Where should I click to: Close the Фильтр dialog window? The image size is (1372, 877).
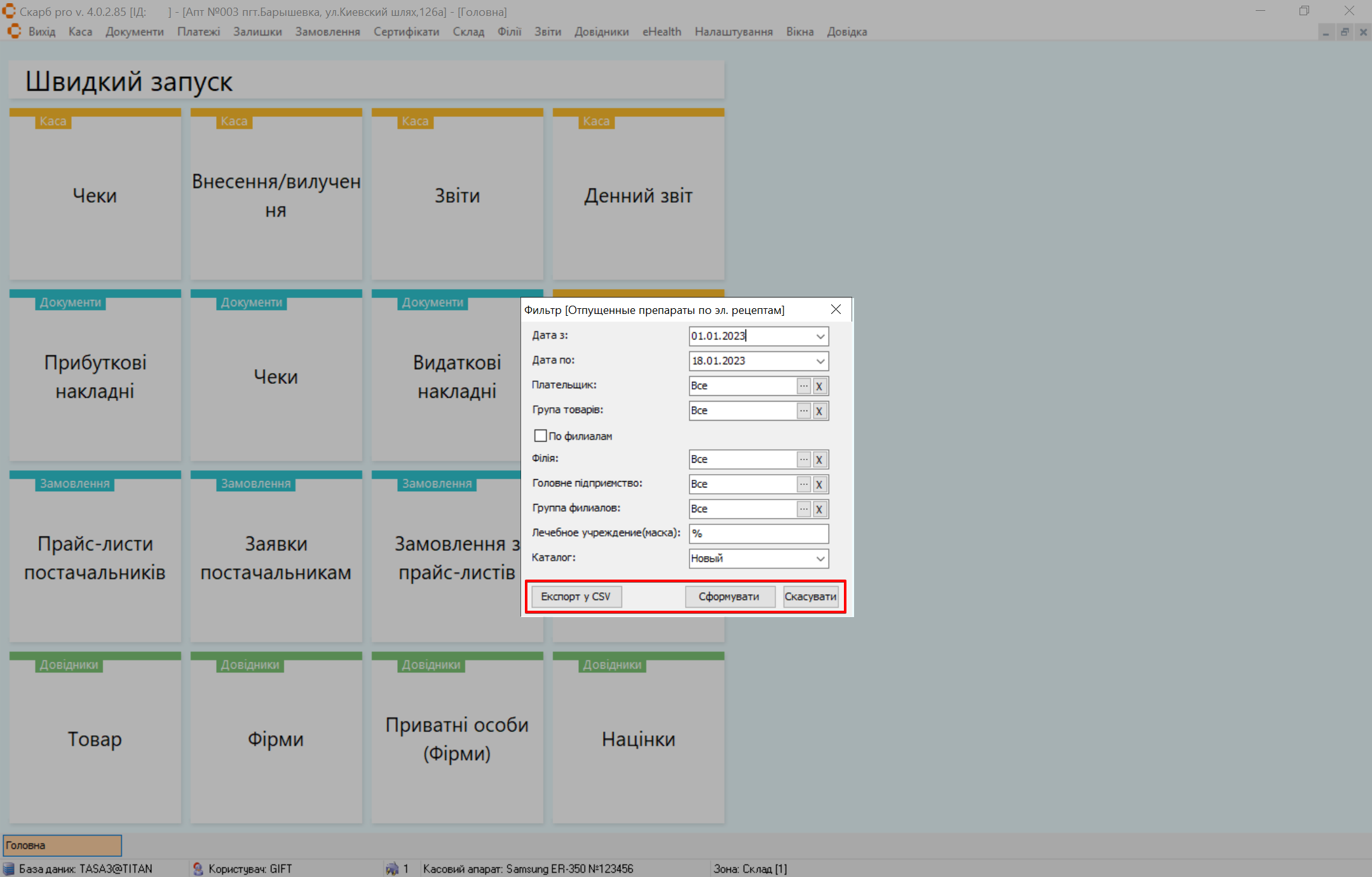836,309
